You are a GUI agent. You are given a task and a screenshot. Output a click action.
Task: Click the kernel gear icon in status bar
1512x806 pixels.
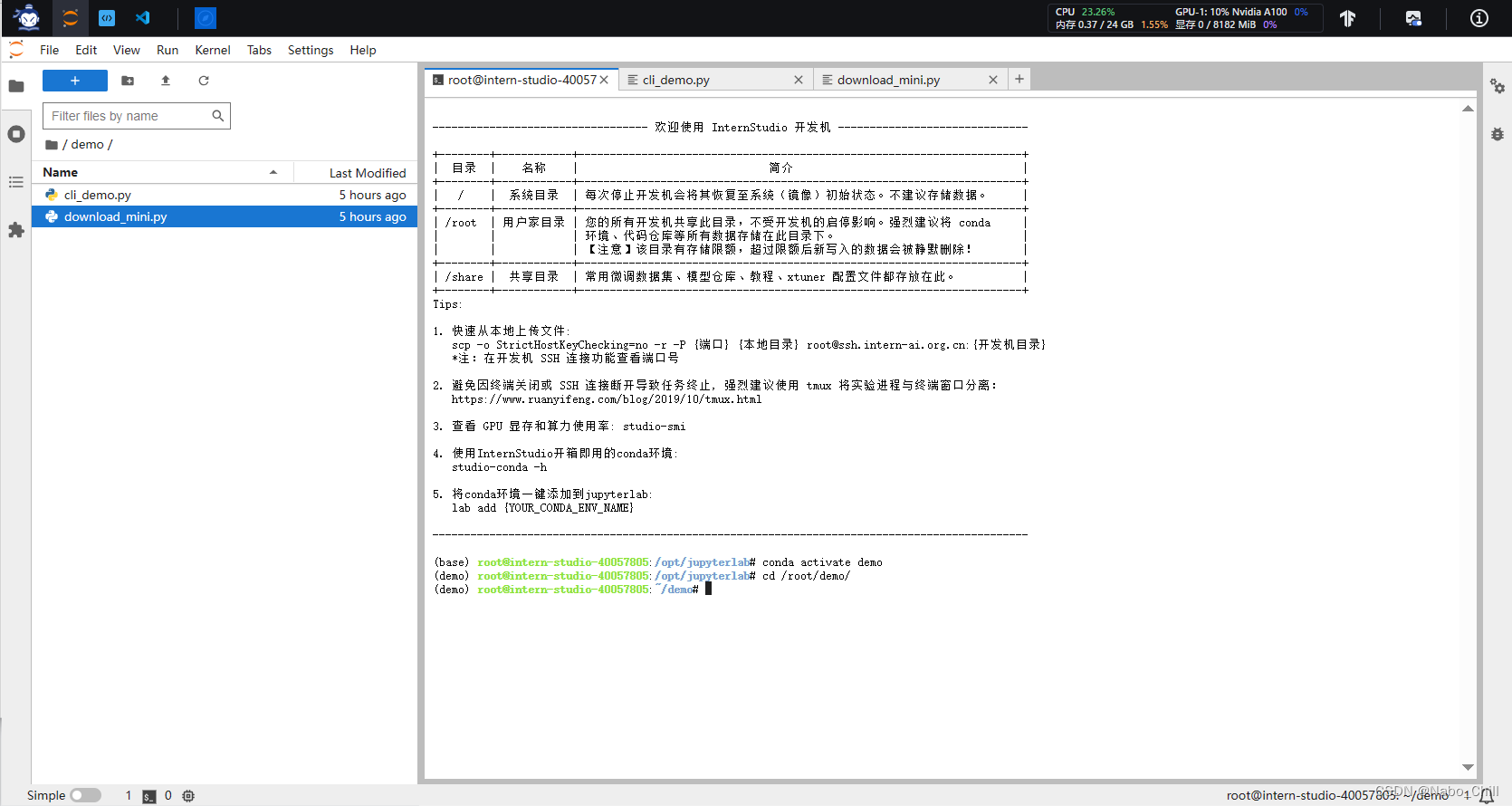188,796
